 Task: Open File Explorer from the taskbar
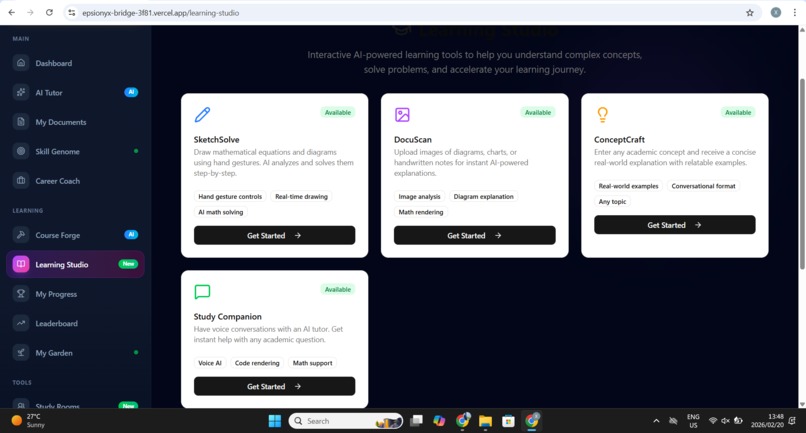coord(485,421)
